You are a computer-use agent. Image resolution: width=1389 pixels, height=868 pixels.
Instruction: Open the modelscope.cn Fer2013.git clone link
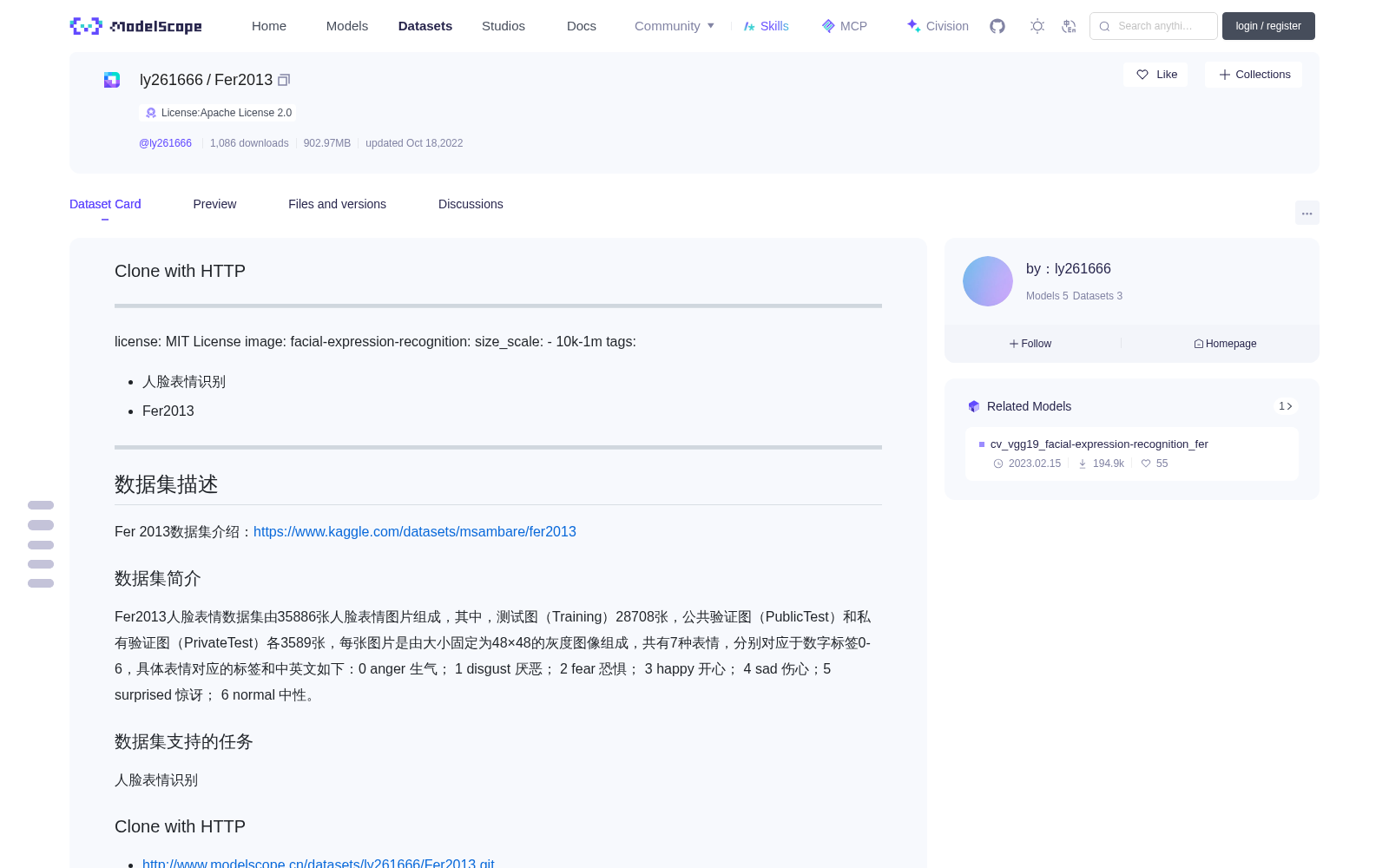[319, 863]
